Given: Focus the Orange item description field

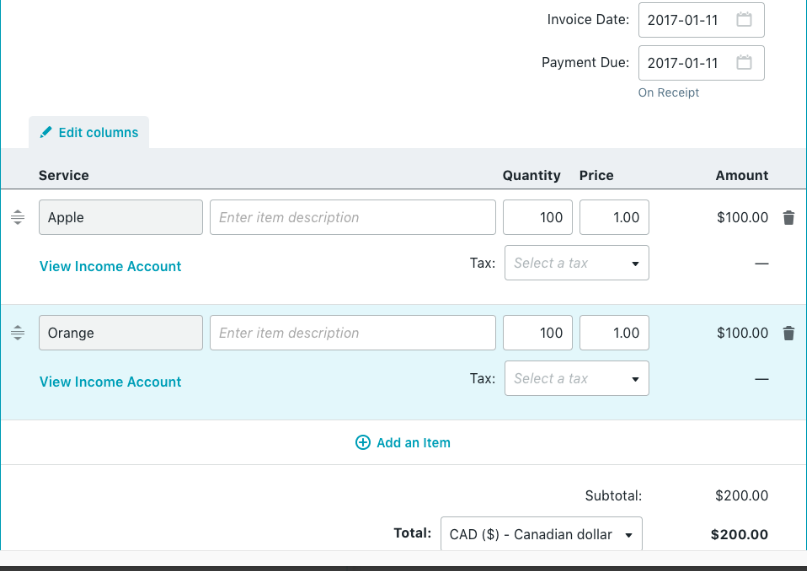Looking at the screenshot, I should click(353, 333).
